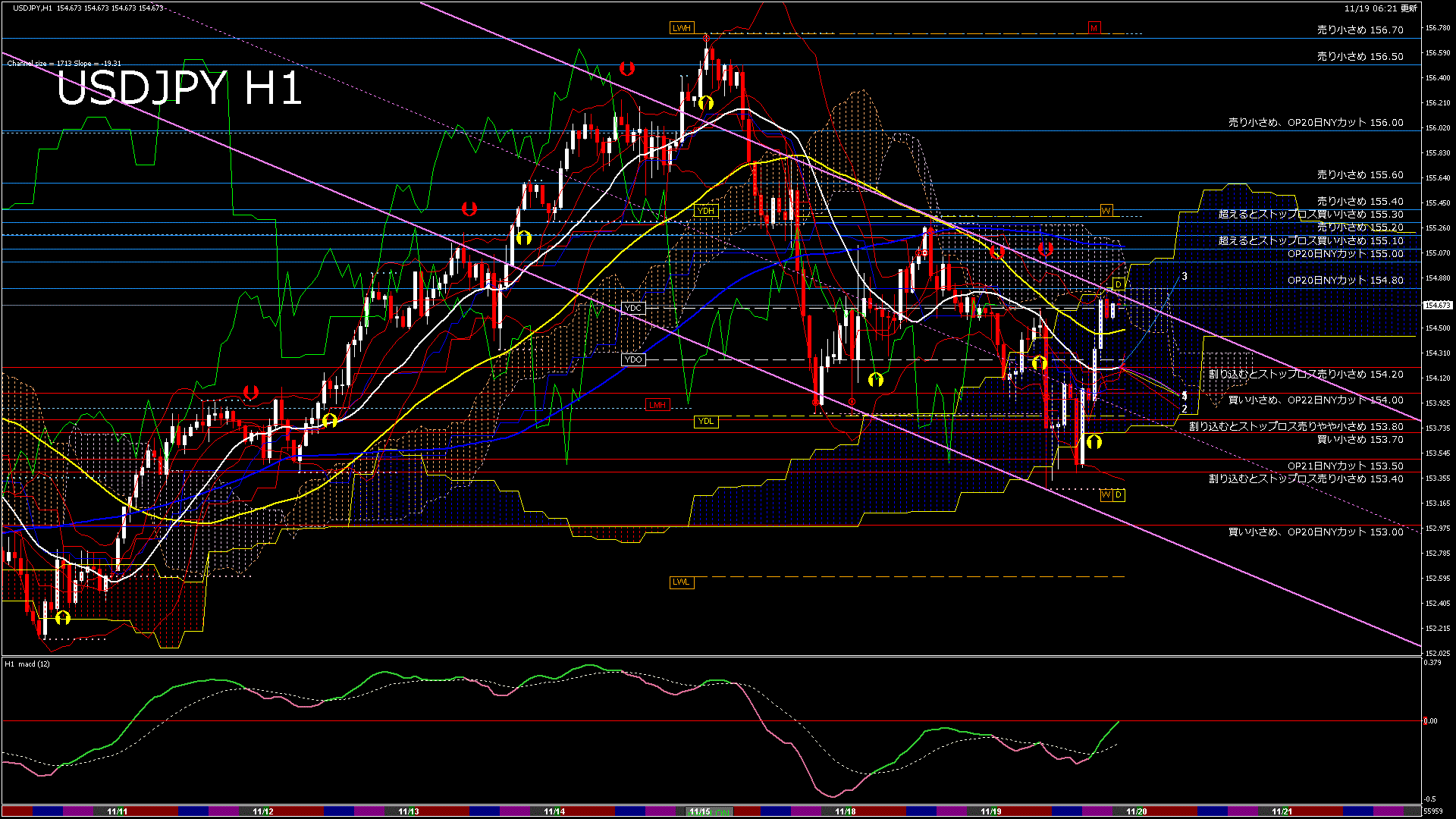Select the 買い小さめ、OP20日NYカット 153.00 label
Screen dimensions: 1456x819
(1316, 532)
